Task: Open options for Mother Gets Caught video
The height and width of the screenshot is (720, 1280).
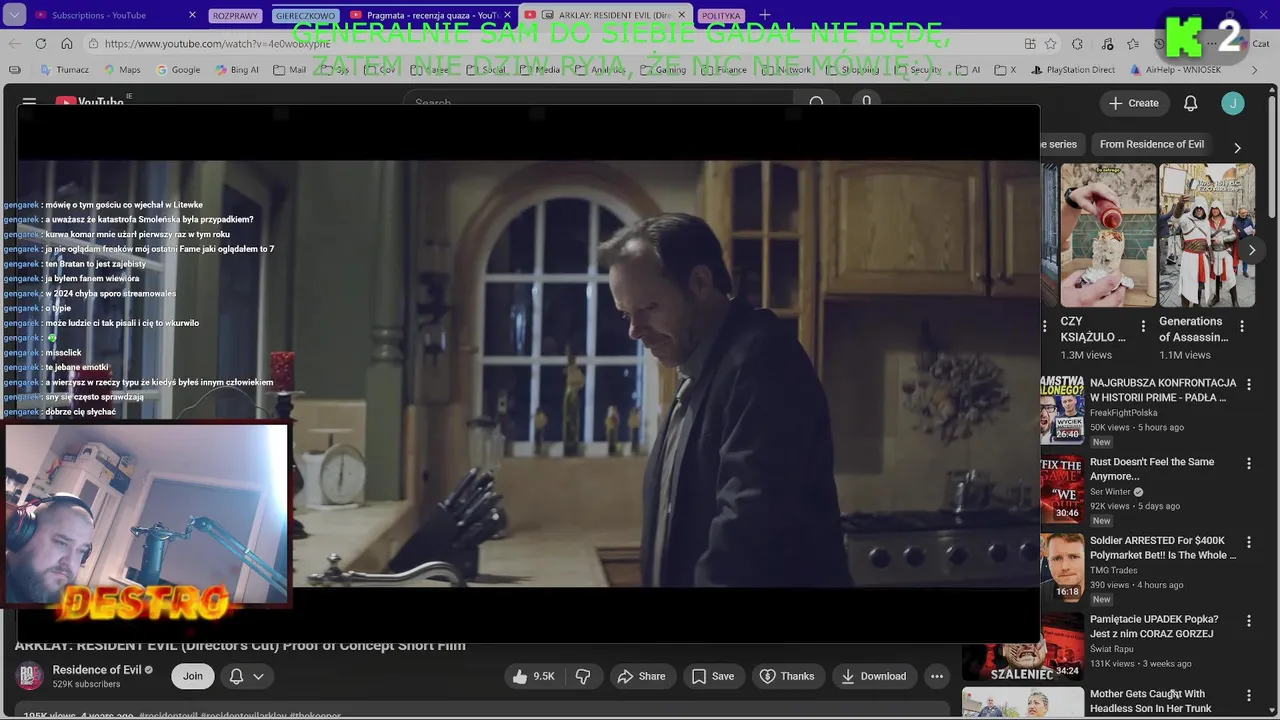Action: tap(1248, 695)
